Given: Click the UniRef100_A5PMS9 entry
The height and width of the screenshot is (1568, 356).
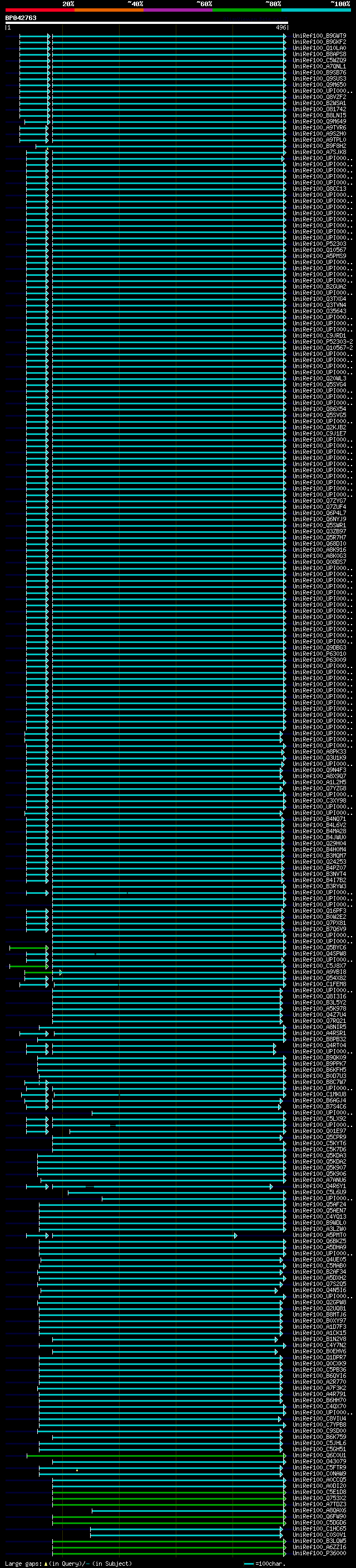Looking at the screenshot, I should pos(319,256).
